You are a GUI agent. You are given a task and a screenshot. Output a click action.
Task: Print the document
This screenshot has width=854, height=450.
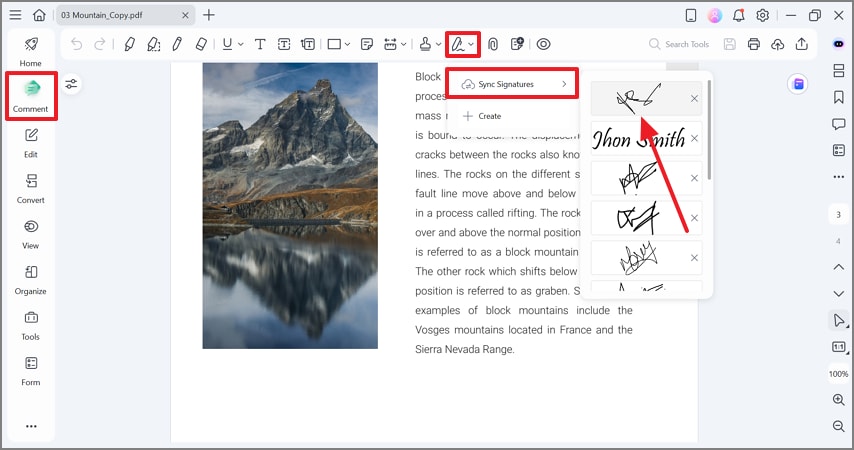click(754, 44)
